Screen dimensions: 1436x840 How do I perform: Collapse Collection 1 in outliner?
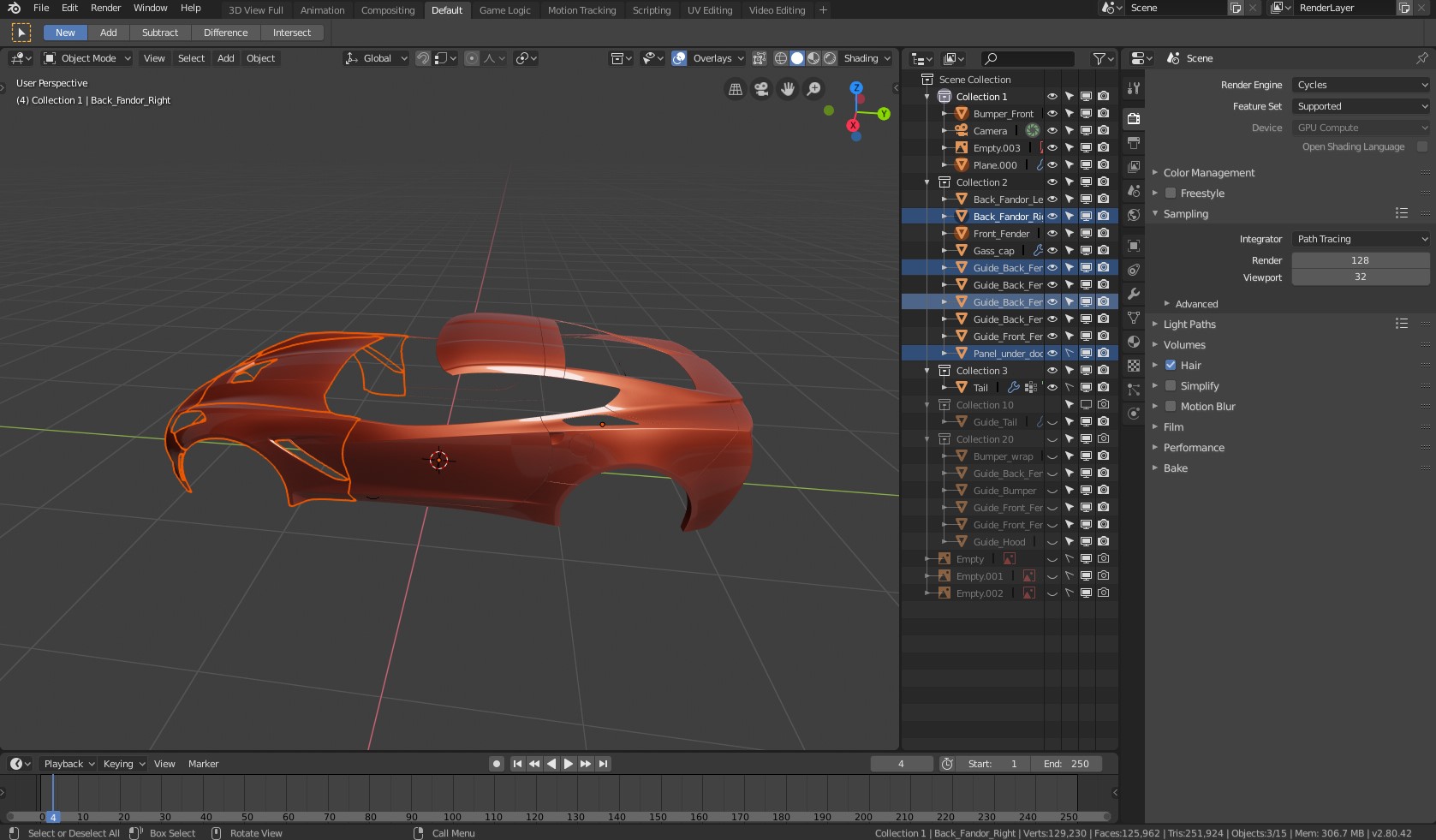point(927,97)
